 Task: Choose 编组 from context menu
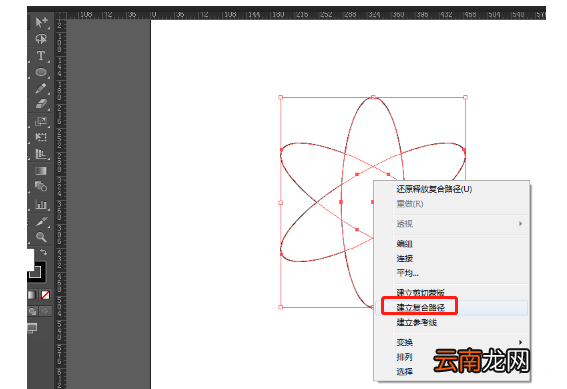[404, 244]
